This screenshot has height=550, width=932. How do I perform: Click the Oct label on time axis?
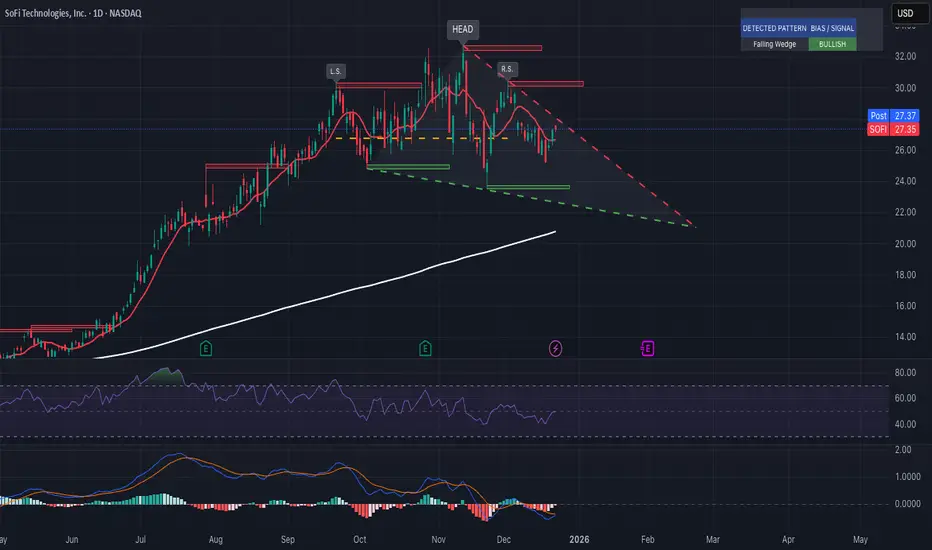click(x=360, y=539)
